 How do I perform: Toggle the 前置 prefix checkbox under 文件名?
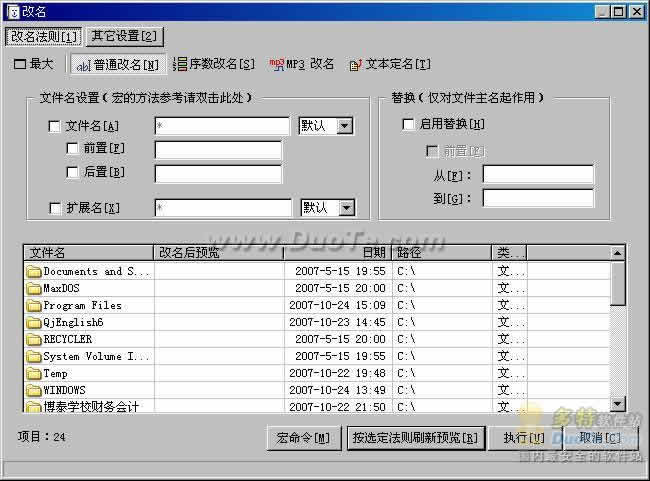pos(72,148)
